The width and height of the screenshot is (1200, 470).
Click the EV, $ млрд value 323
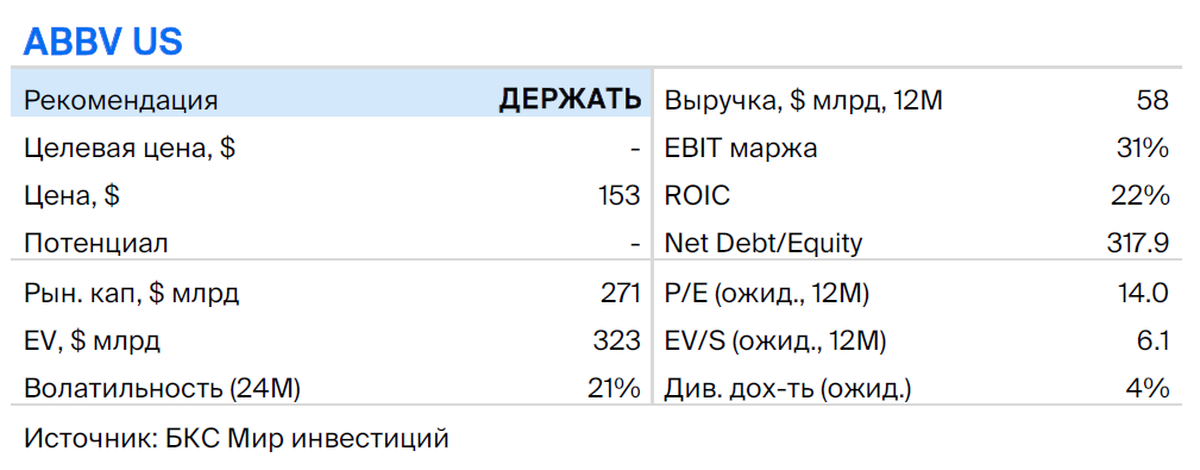click(616, 341)
